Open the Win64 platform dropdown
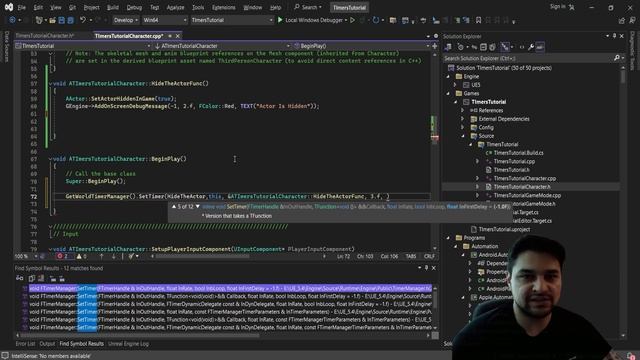 [x=164, y=20]
